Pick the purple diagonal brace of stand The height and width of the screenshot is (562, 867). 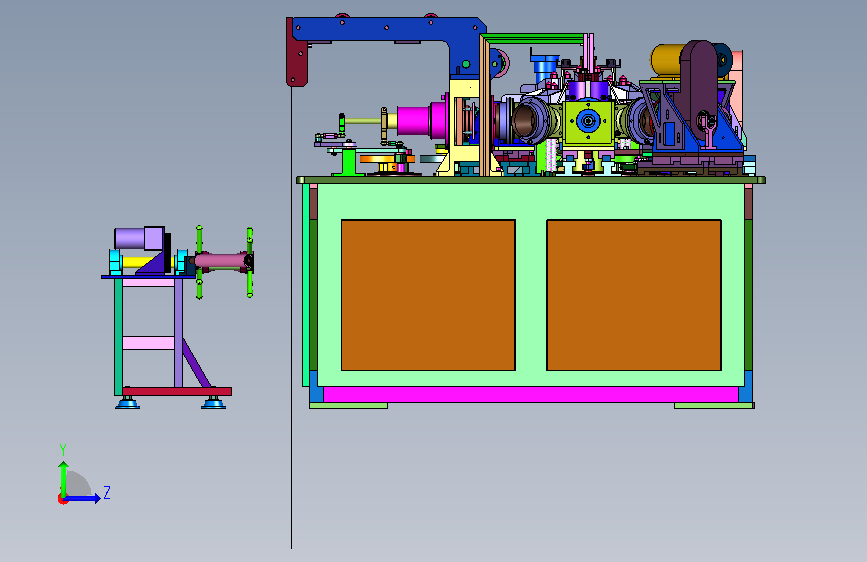click(x=196, y=363)
